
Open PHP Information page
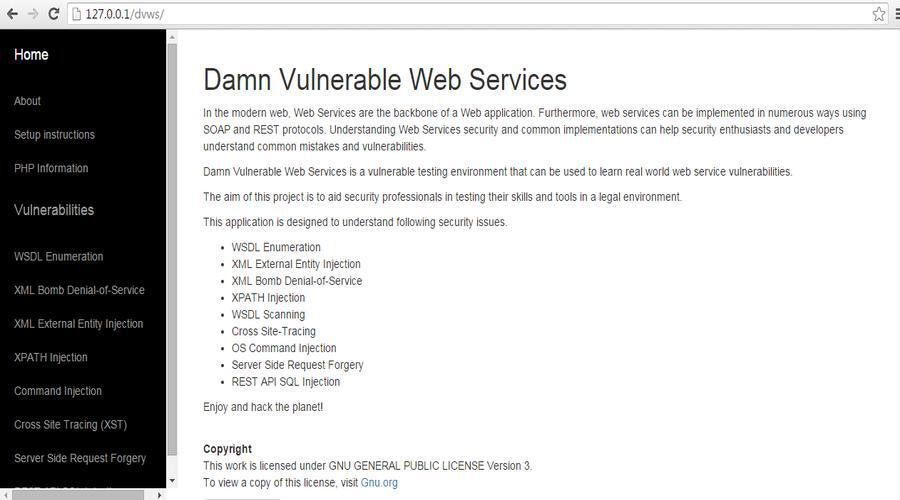[51, 168]
